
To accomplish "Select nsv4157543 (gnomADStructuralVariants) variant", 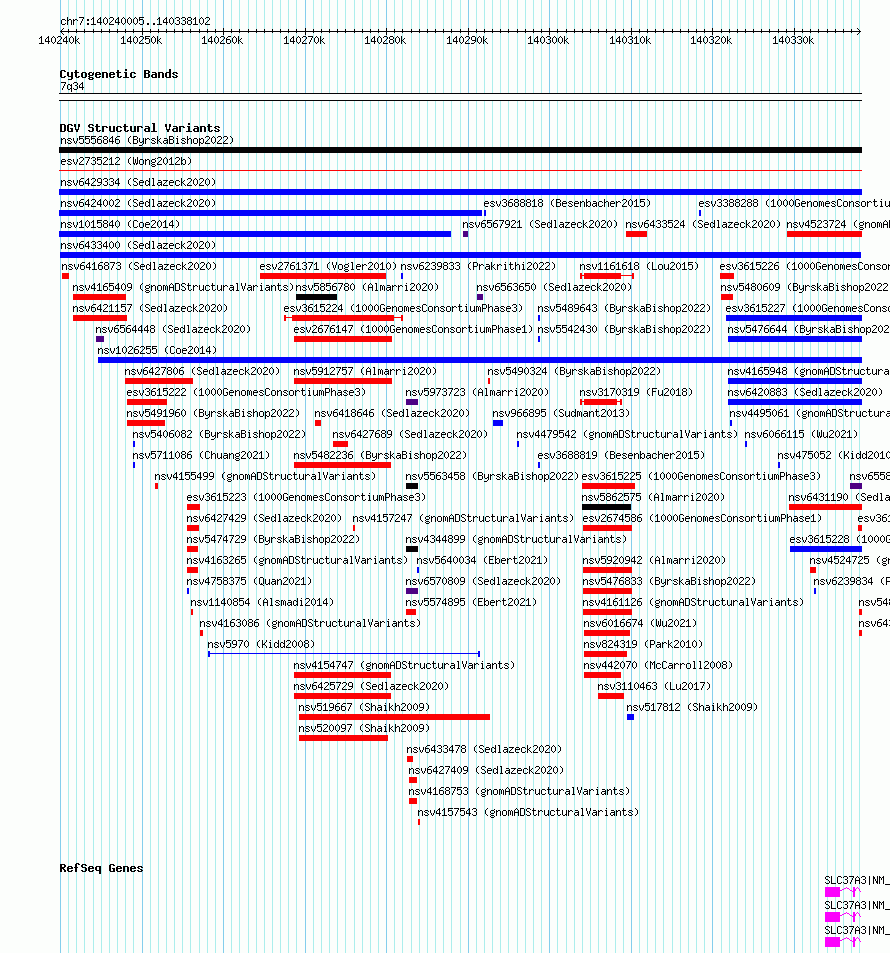I will click(528, 812).
